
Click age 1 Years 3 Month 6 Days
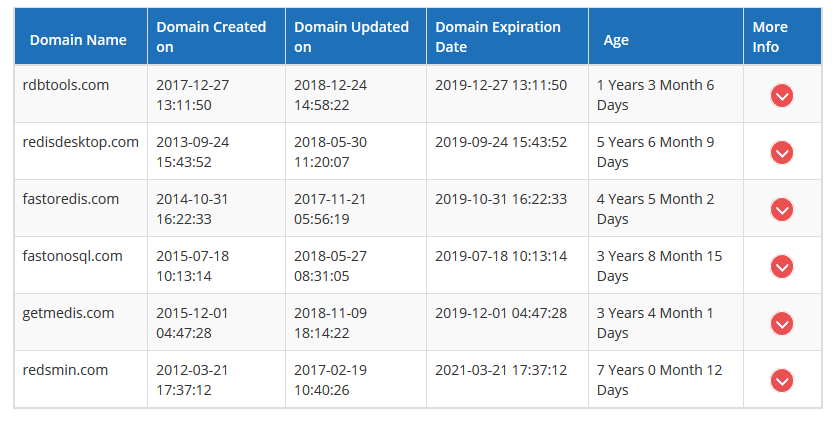(x=655, y=95)
